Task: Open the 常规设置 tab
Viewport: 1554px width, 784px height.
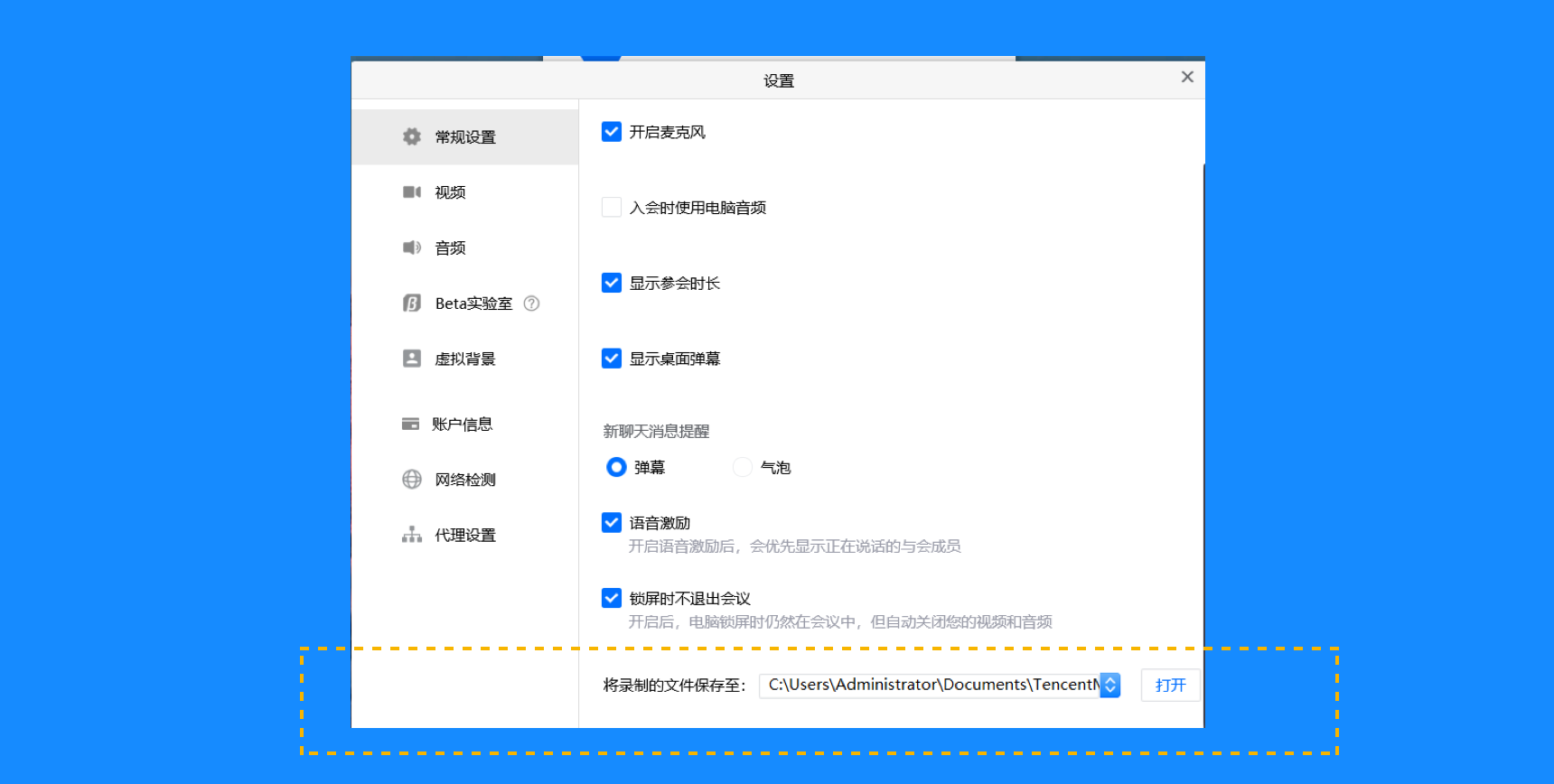Action: coord(465,136)
